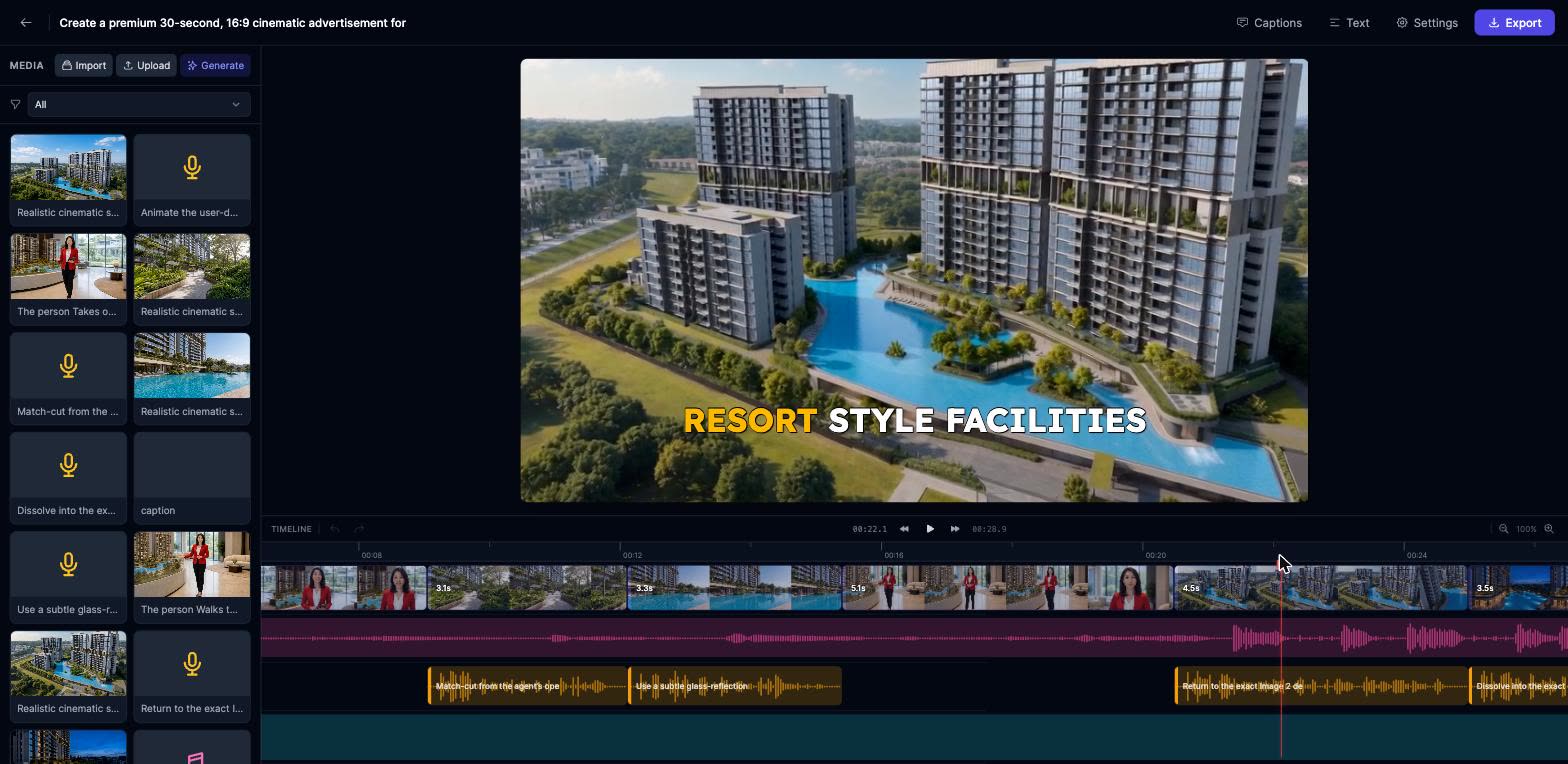The height and width of the screenshot is (764, 1568).
Task: Click the 'RESORT STYLE FACILITIES' caption overlay
Action: [x=914, y=420]
